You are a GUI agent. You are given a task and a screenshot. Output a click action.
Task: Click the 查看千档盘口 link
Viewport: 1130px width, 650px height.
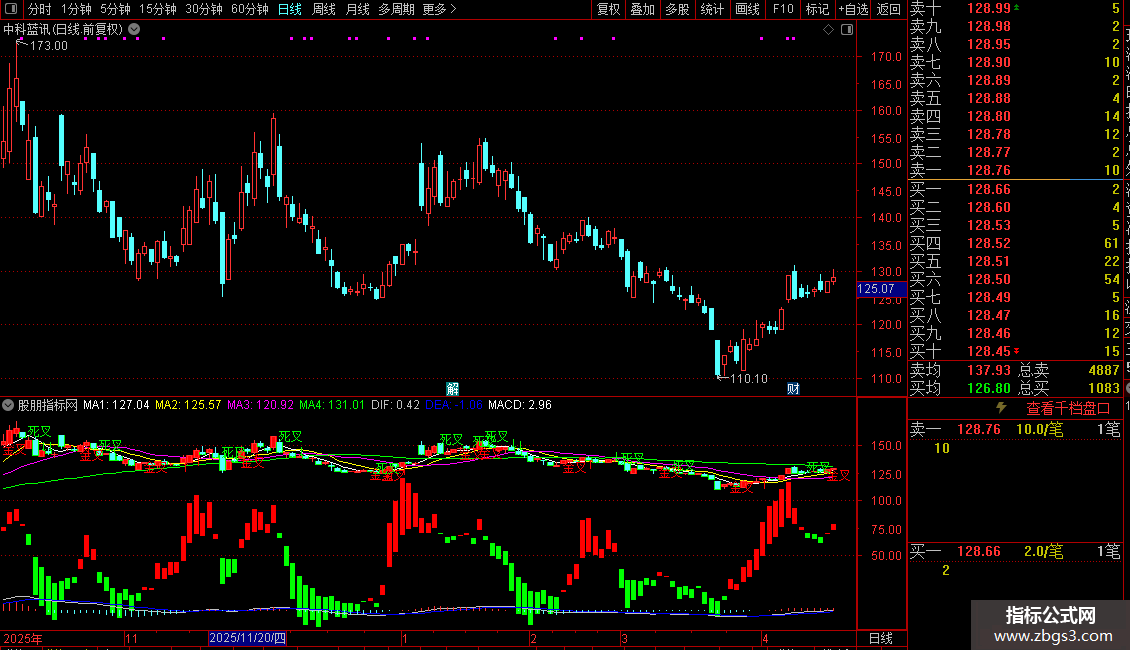pos(1068,409)
